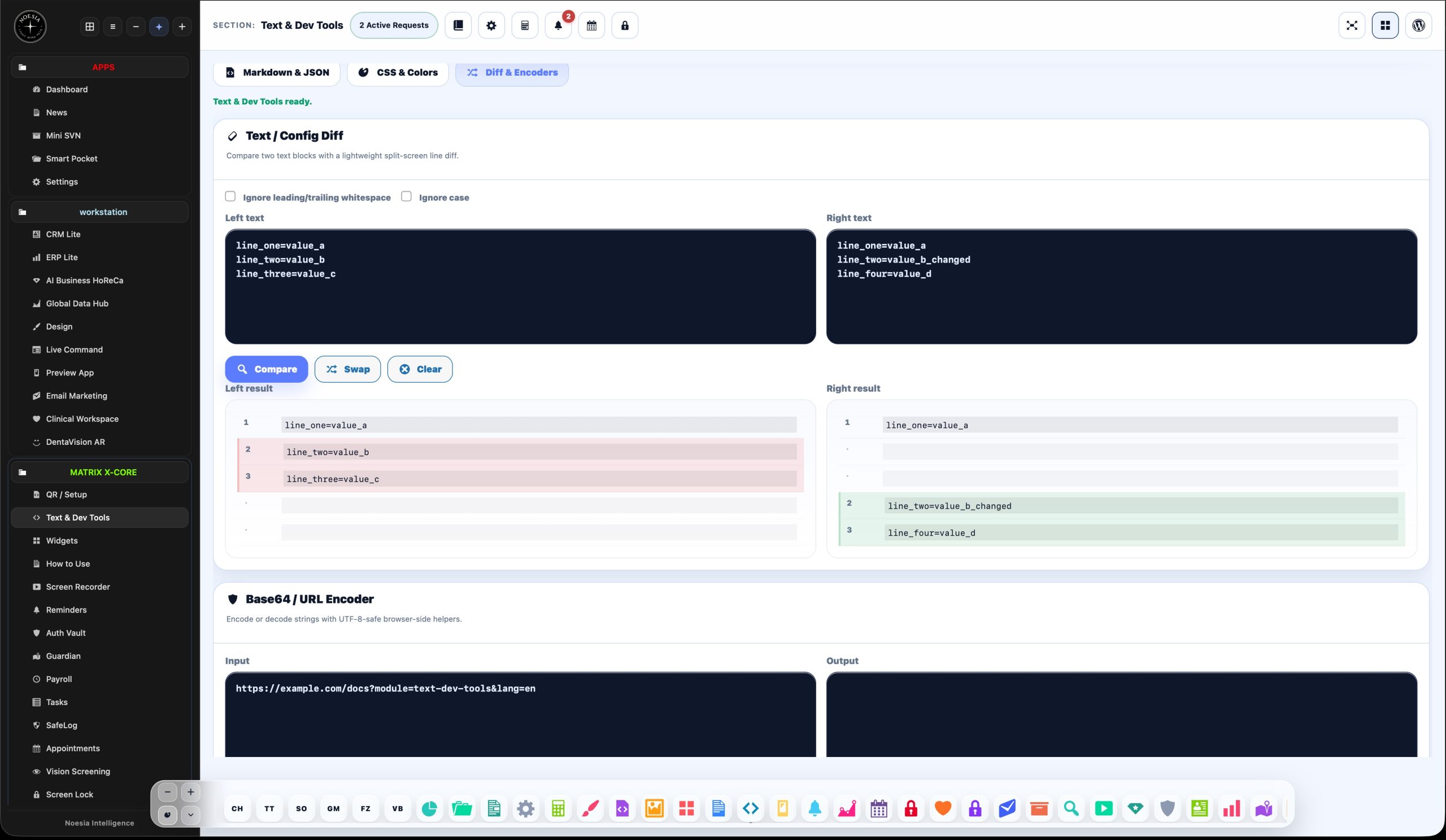Click the Compare button
Viewport: 1446px width, 840px height.
click(x=266, y=369)
